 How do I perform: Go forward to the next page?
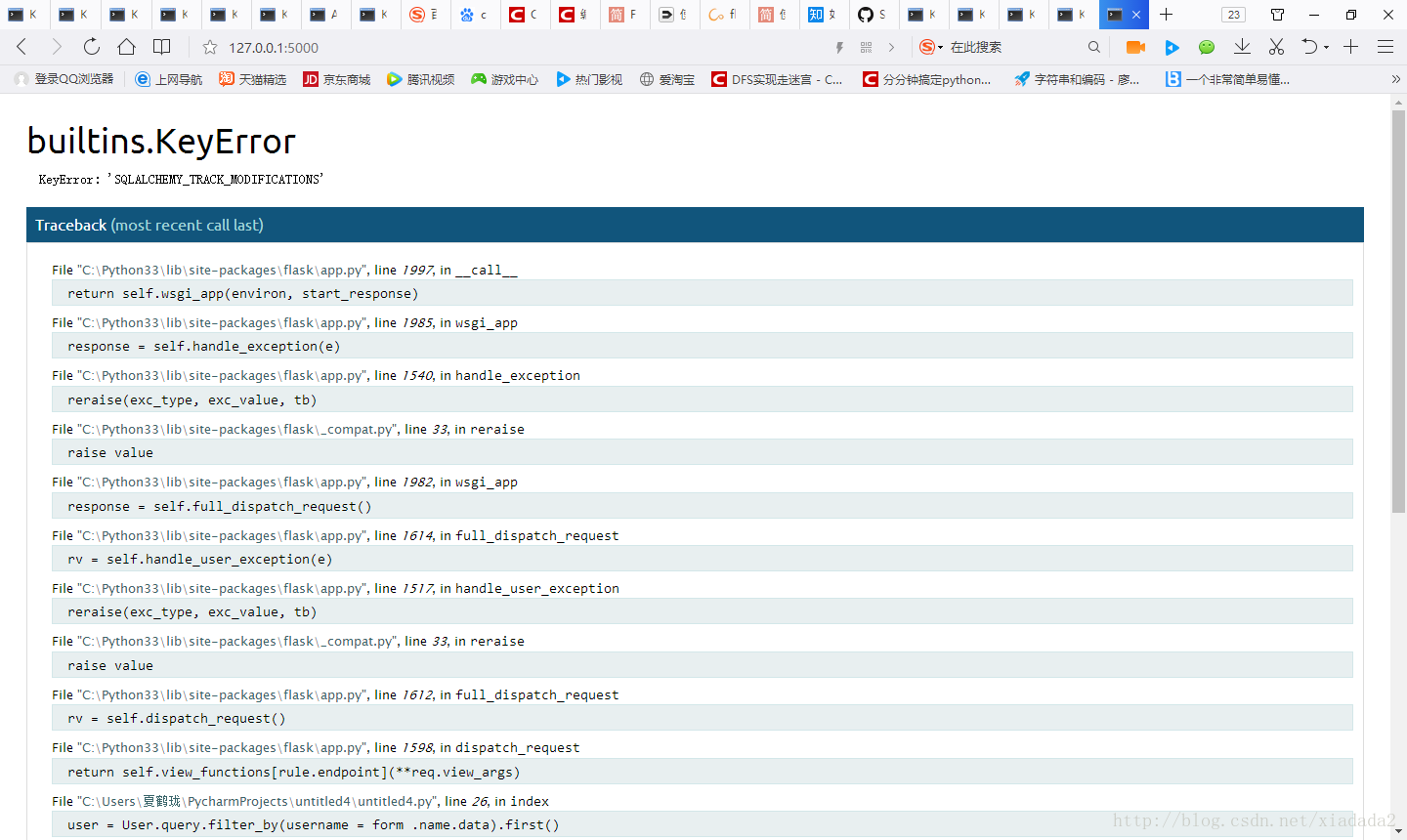coord(56,47)
